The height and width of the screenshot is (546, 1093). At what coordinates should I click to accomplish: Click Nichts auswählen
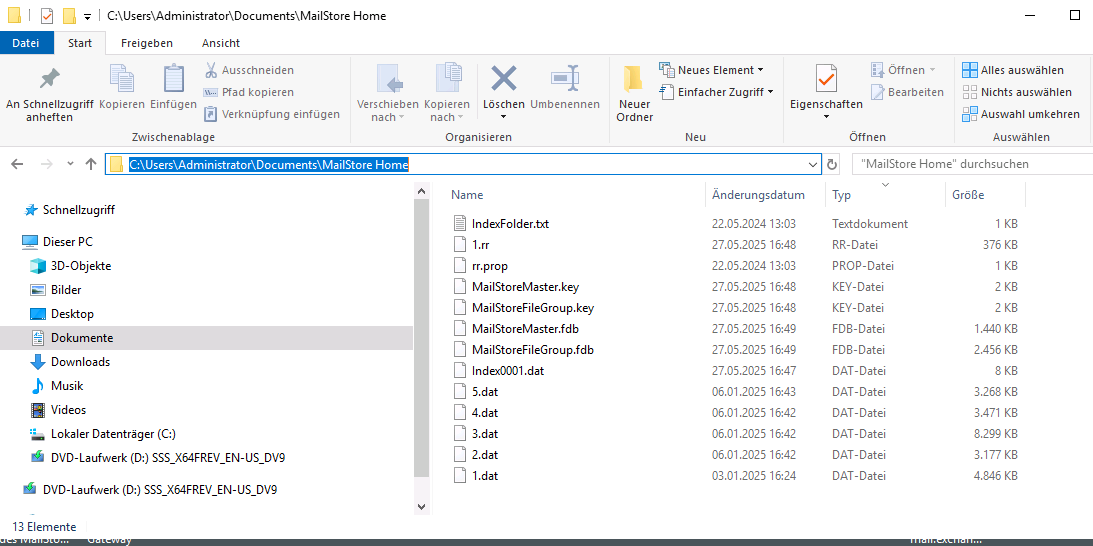[x=1017, y=92]
